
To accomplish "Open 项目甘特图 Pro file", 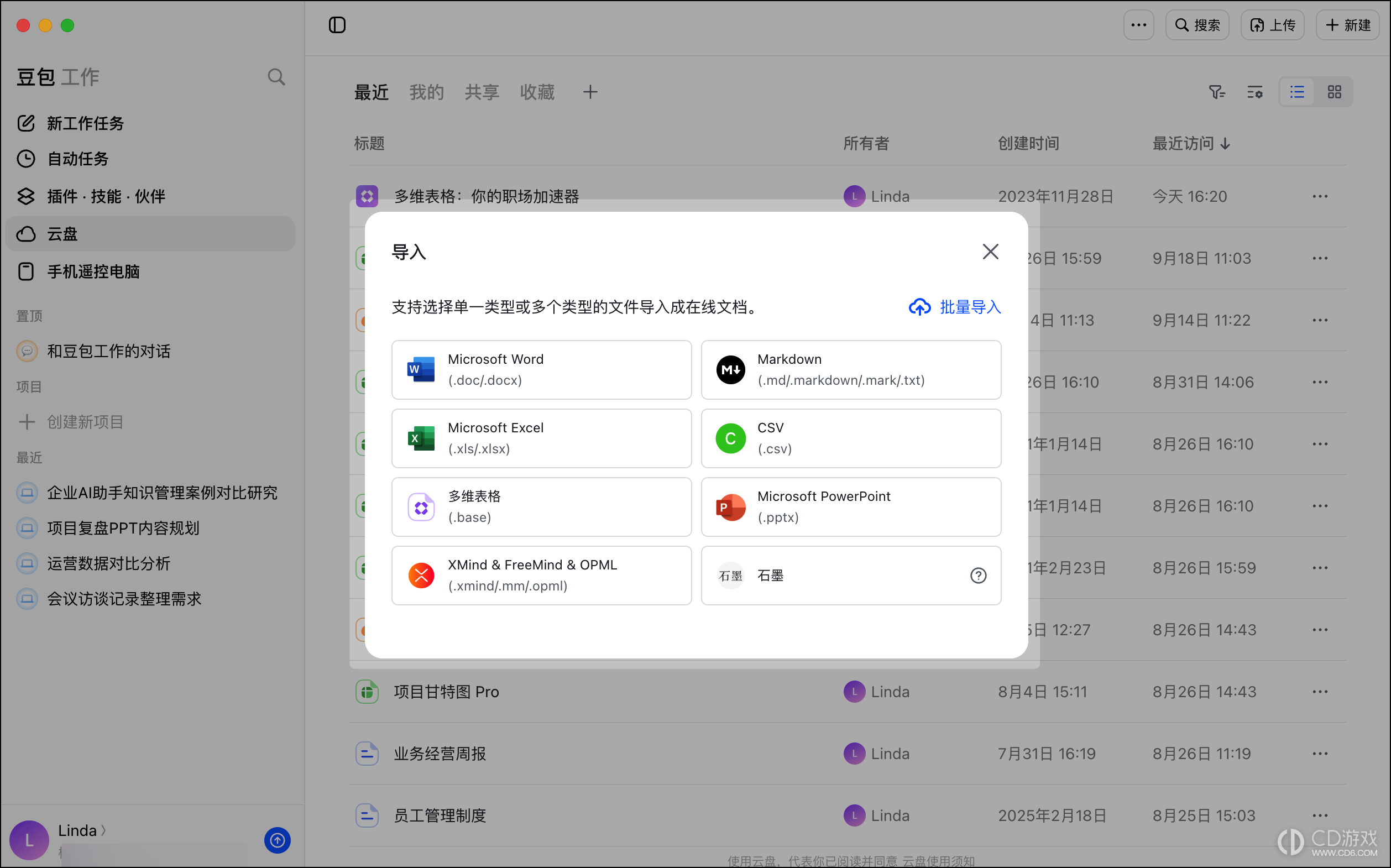I will [446, 692].
